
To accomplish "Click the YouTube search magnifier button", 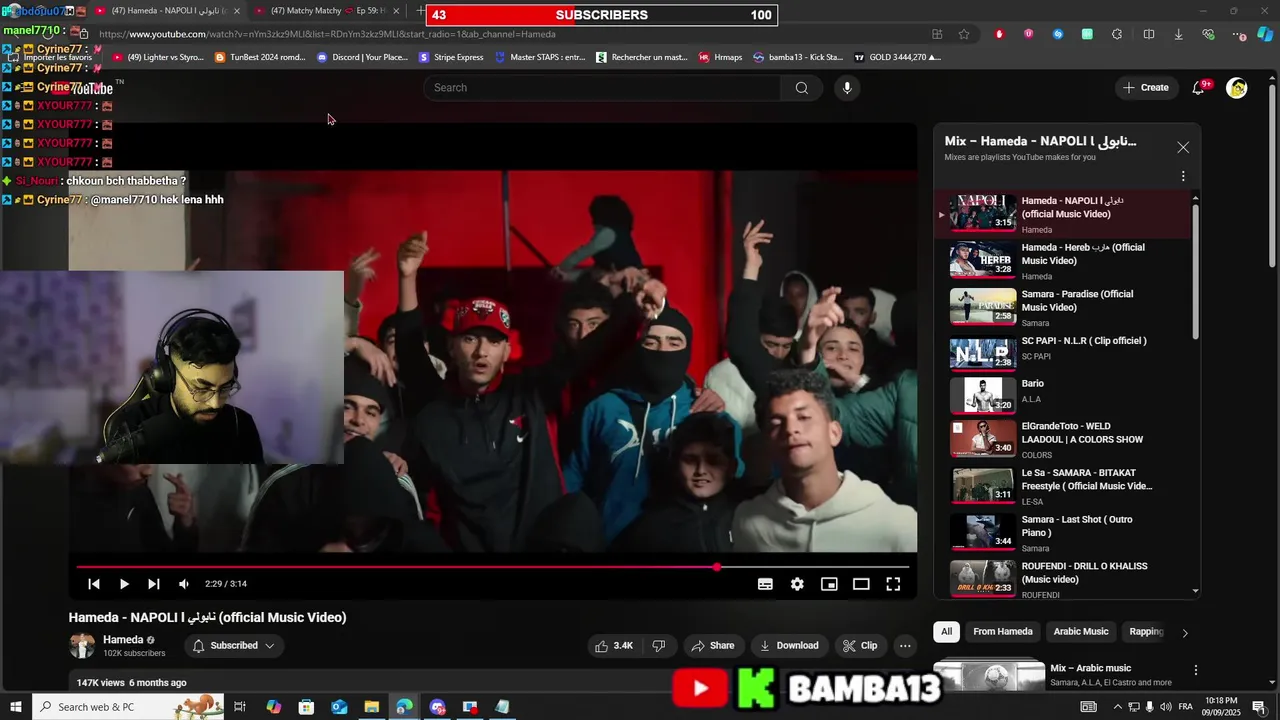I will [x=801, y=88].
